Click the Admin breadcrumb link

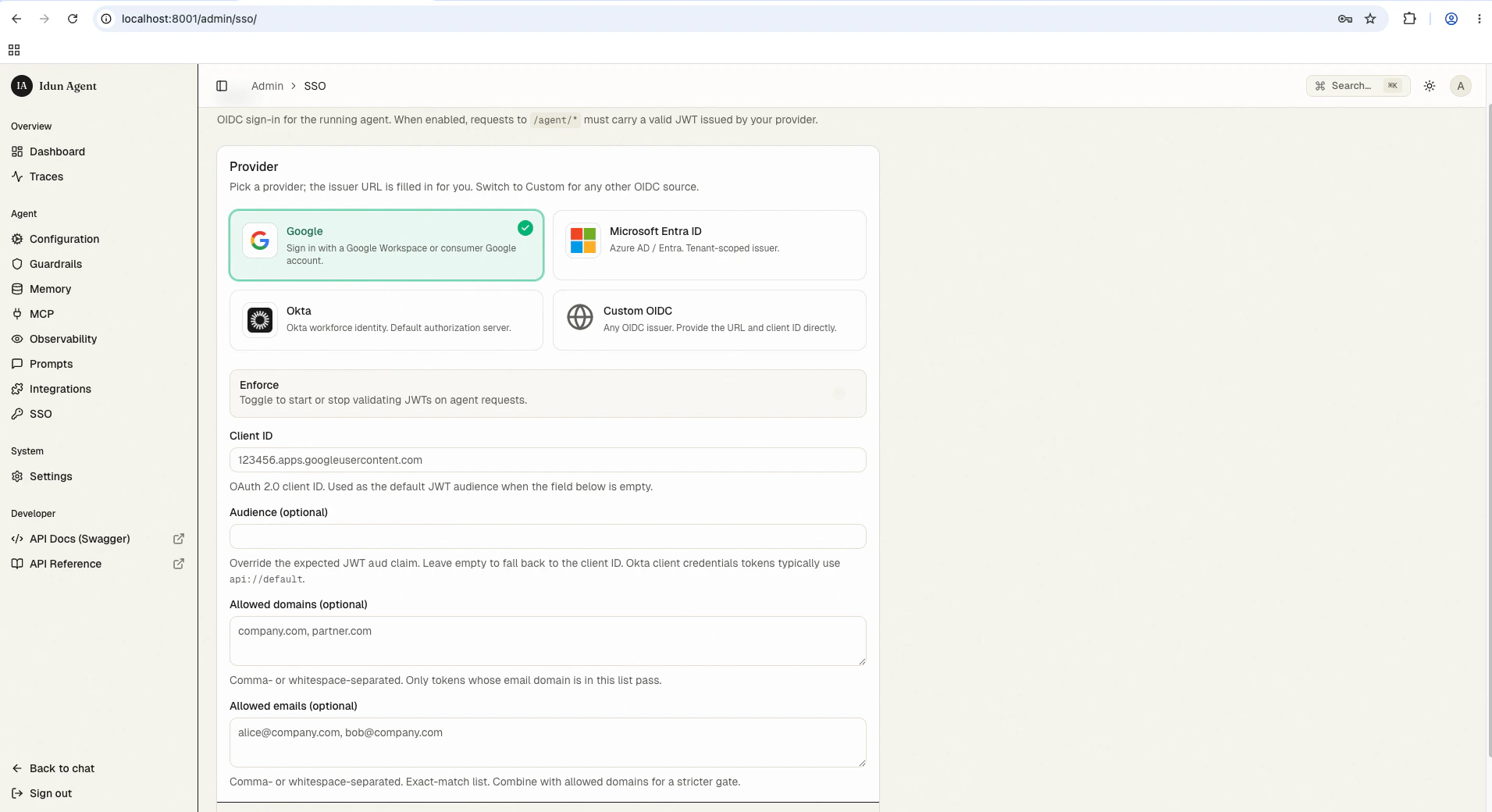[x=267, y=86]
